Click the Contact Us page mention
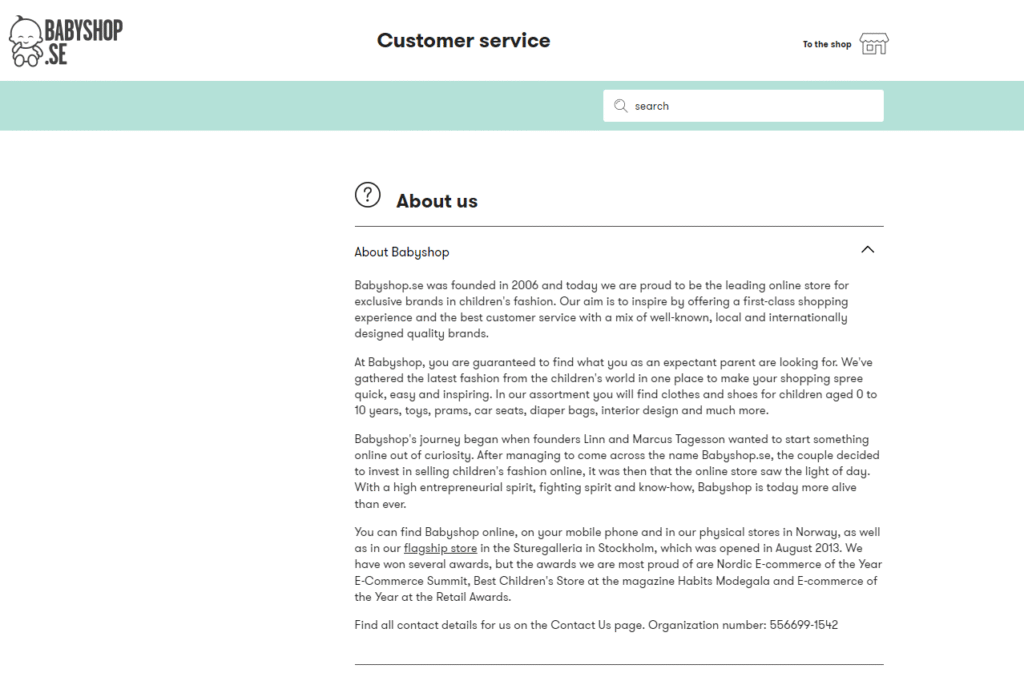 point(596,625)
